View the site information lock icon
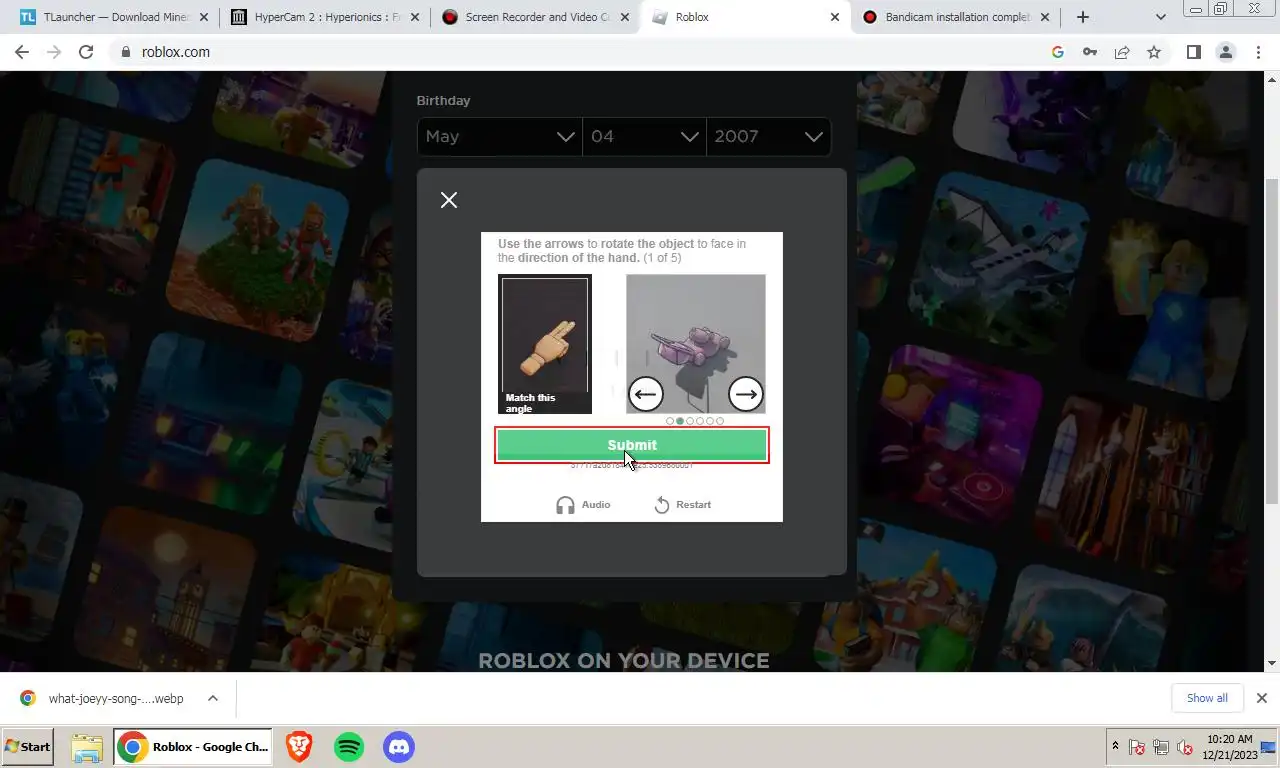1280x768 pixels. (x=126, y=52)
